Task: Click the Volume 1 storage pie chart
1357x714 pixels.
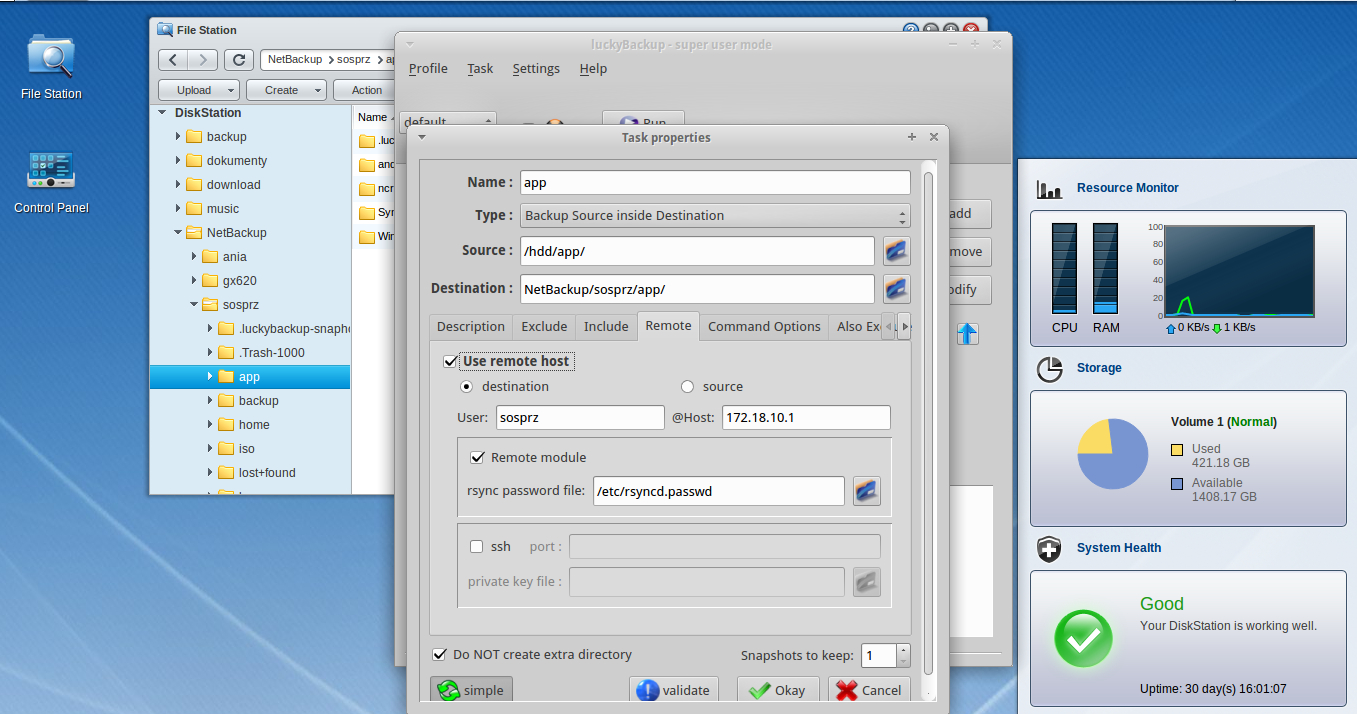Action: click(1112, 453)
